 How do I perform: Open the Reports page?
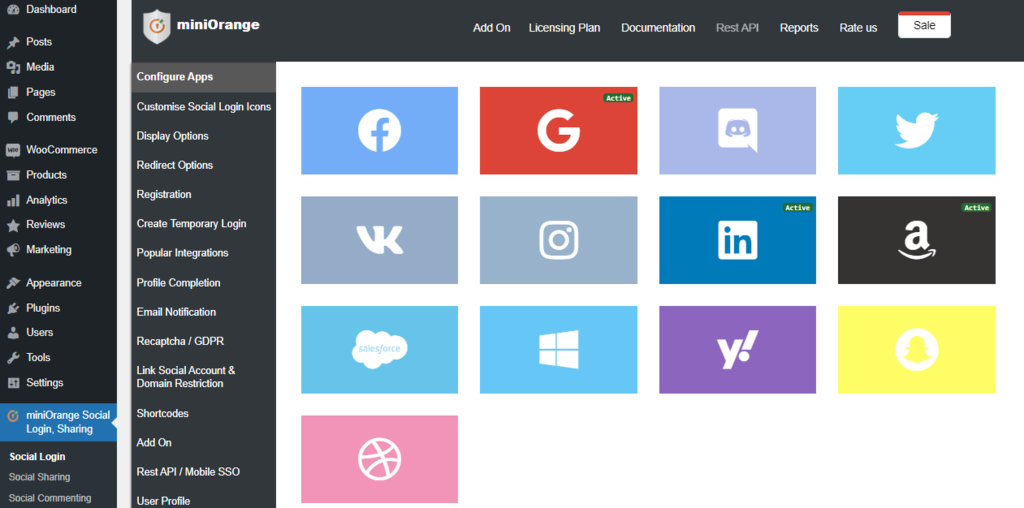[x=799, y=28]
